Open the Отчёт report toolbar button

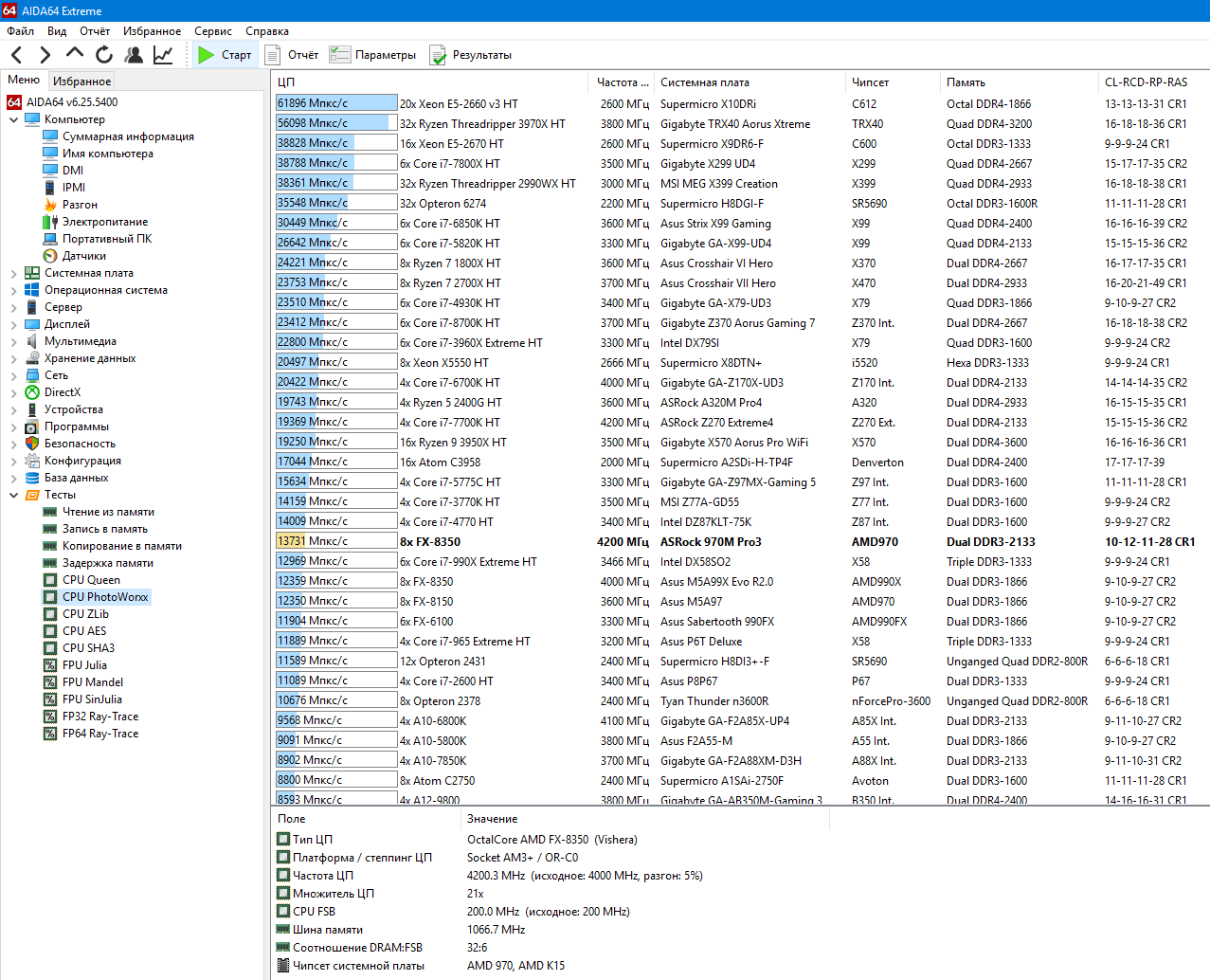tap(292, 55)
